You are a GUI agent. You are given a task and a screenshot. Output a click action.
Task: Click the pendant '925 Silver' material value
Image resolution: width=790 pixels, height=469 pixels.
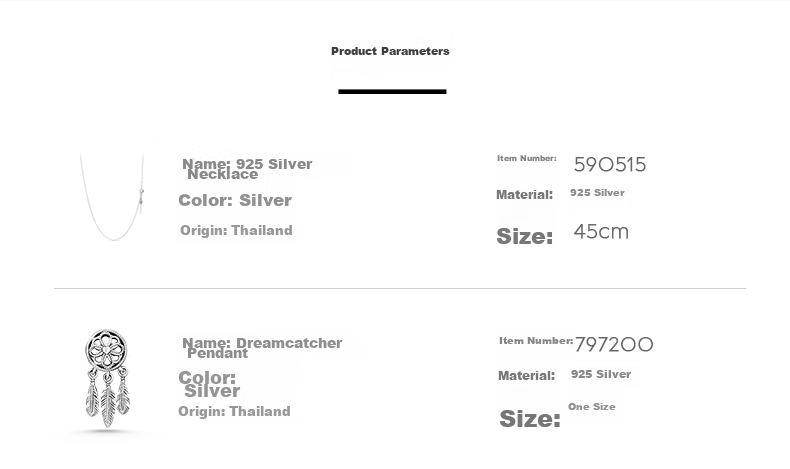coord(601,374)
